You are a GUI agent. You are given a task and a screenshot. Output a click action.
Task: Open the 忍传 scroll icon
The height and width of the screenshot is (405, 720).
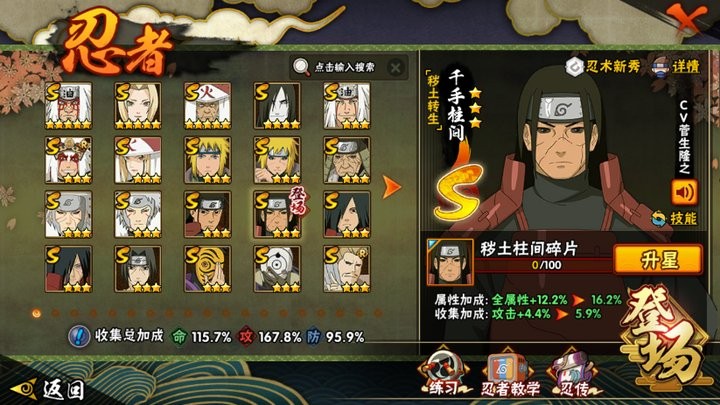(x=574, y=374)
